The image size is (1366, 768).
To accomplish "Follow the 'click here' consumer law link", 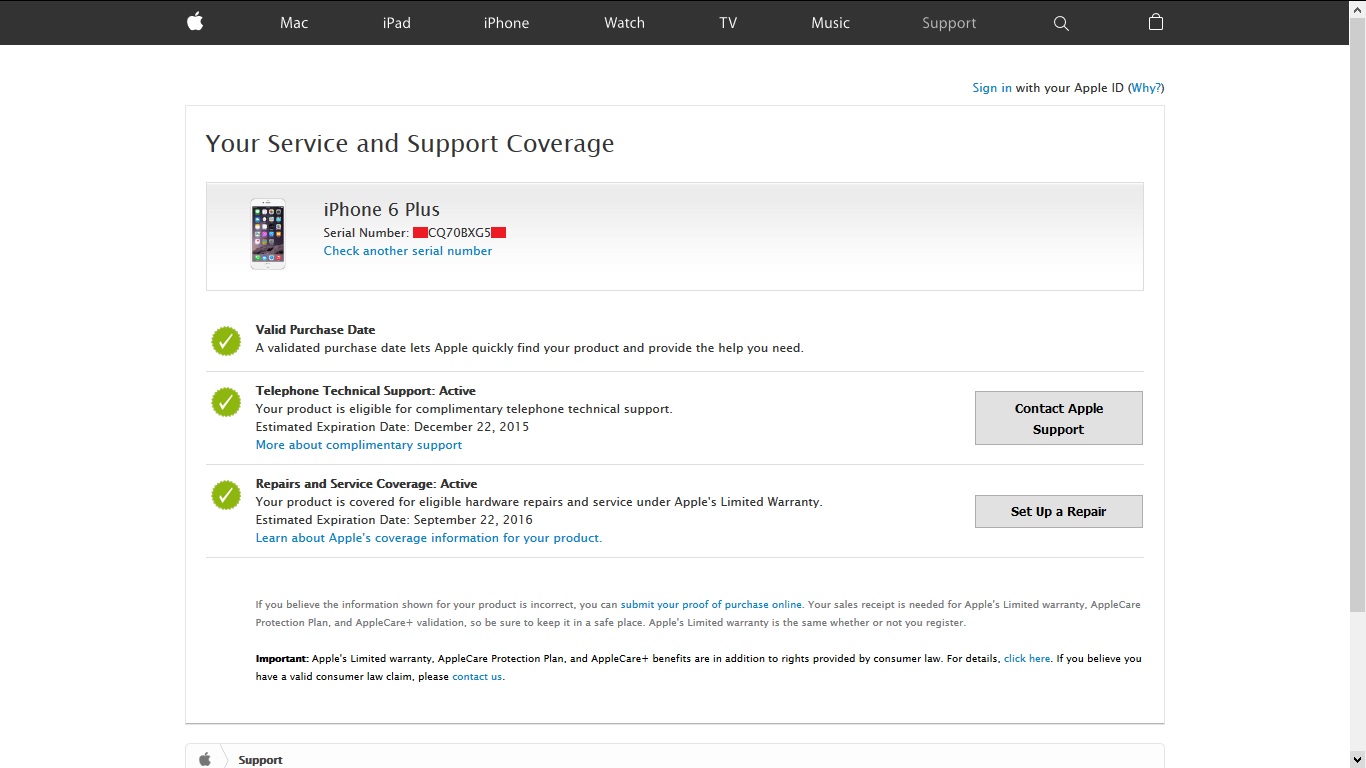I will coord(1027,659).
